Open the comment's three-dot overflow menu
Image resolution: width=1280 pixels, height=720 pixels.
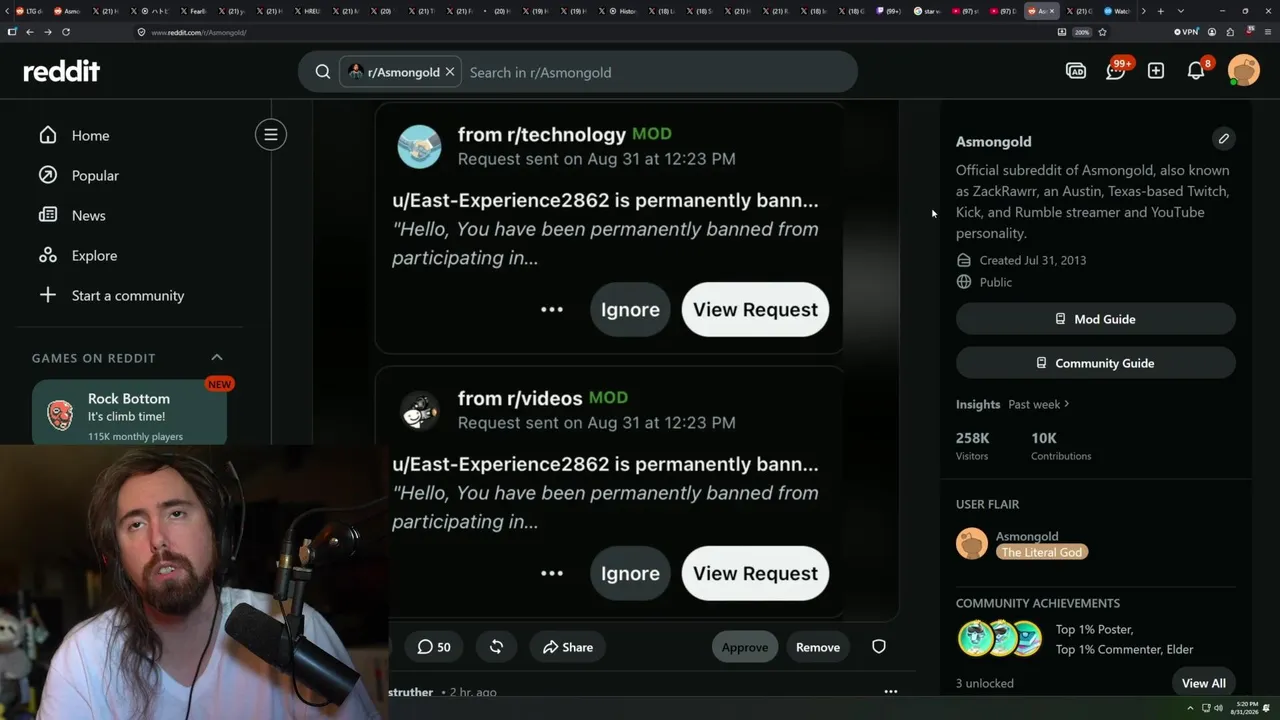[x=891, y=691]
